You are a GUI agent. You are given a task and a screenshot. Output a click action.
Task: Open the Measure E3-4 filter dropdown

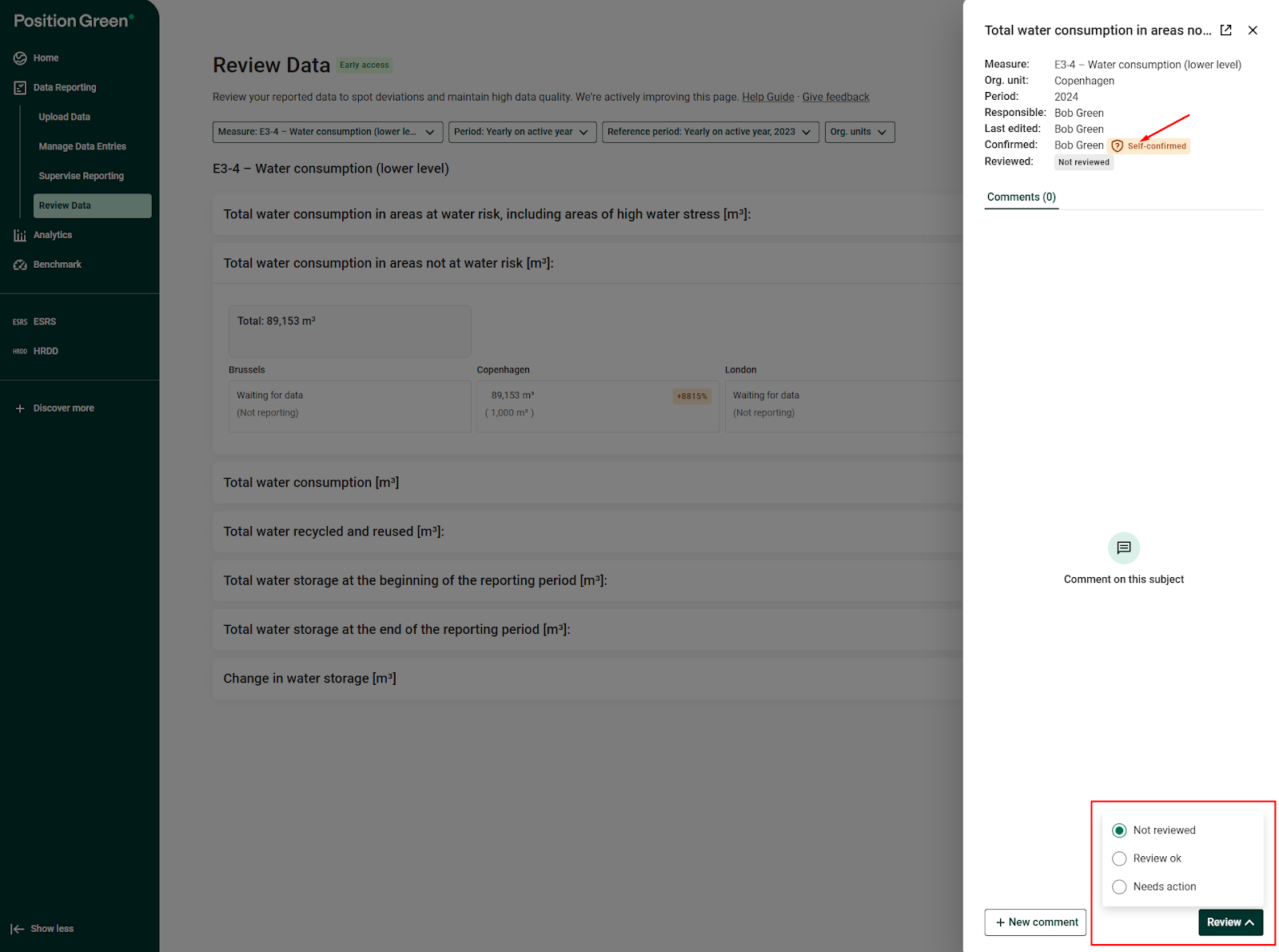[x=328, y=132]
